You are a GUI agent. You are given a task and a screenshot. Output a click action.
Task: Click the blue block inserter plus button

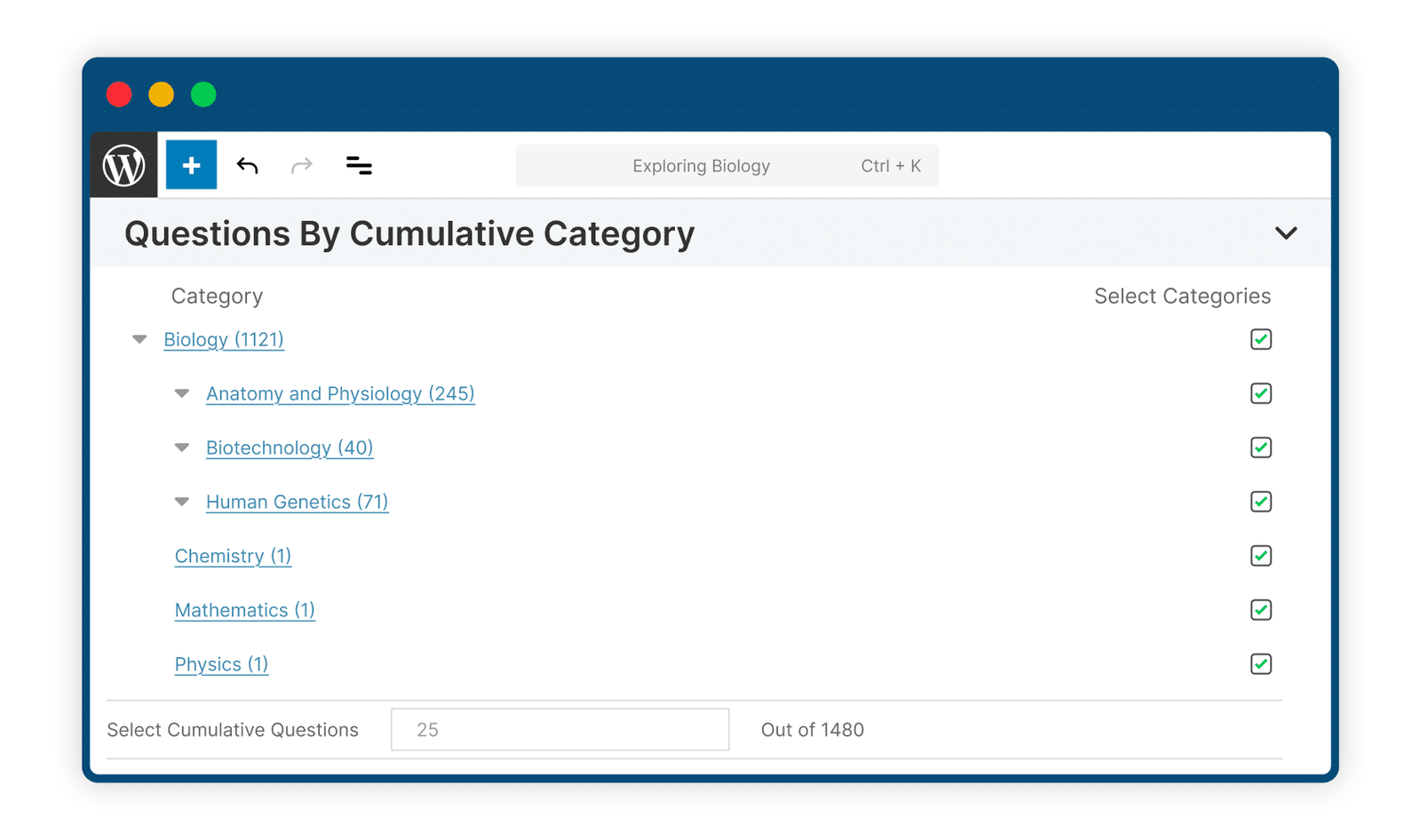[191, 165]
